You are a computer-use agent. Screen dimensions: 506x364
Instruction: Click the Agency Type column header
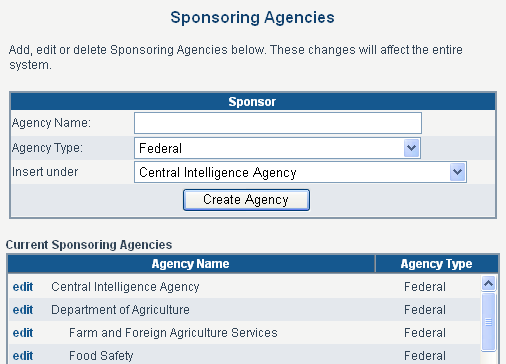437,264
